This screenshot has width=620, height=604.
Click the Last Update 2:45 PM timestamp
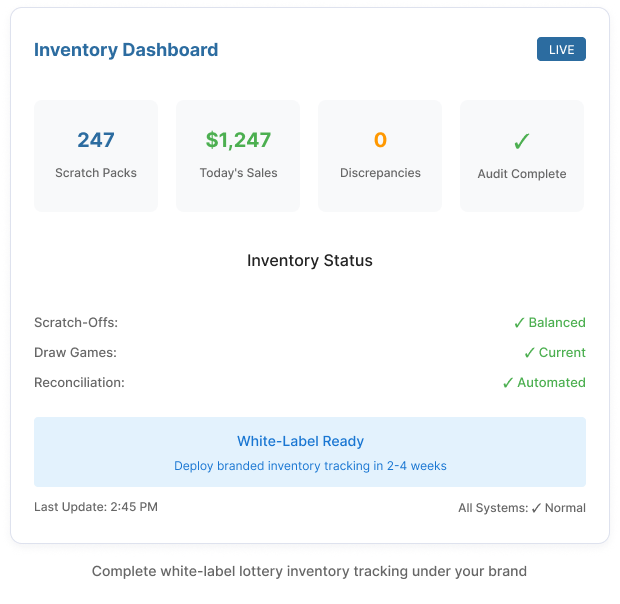tap(96, 507)
